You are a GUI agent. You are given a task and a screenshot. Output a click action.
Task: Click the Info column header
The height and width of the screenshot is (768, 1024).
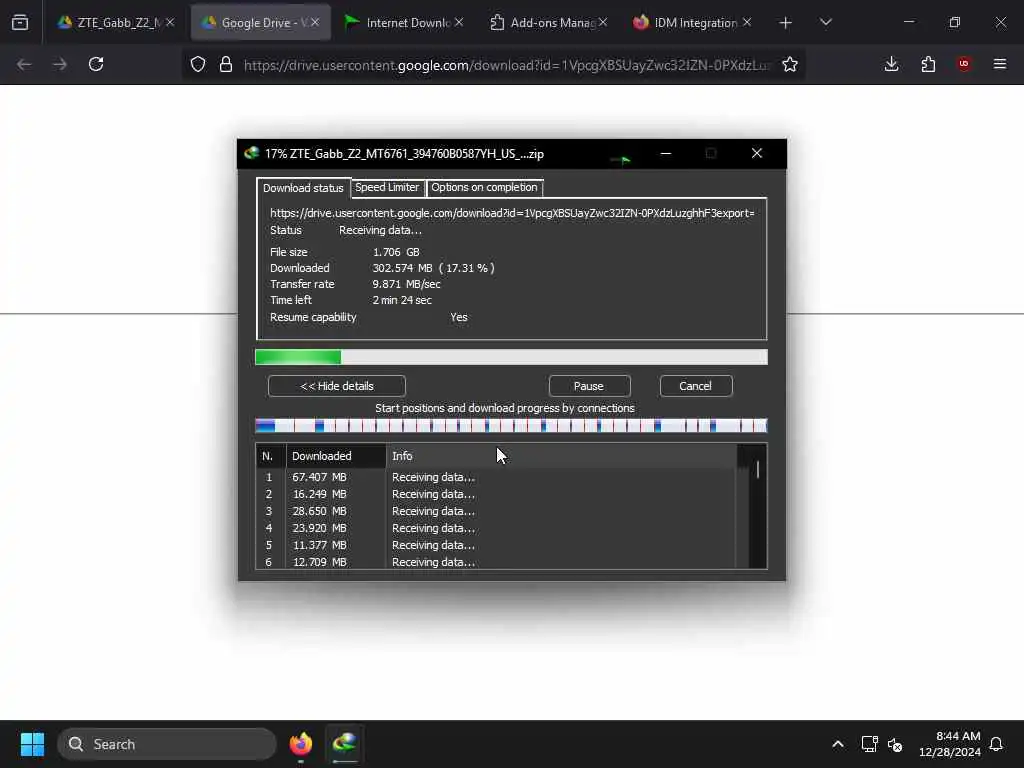pyautogui.click(x=561, y=456)
